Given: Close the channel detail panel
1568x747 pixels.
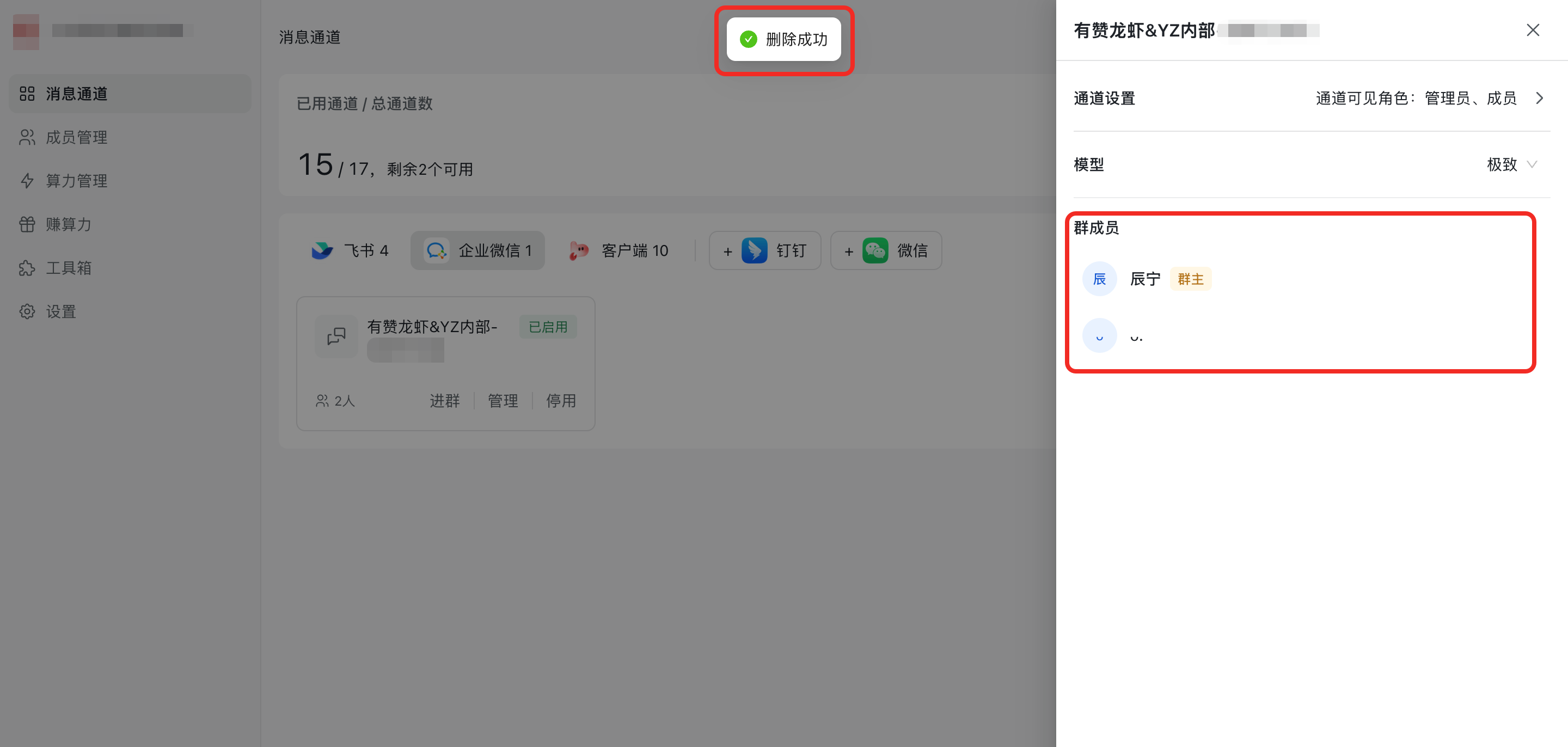Looking at the screenshot, I should pyautogui.click(x=1533, y=30).
